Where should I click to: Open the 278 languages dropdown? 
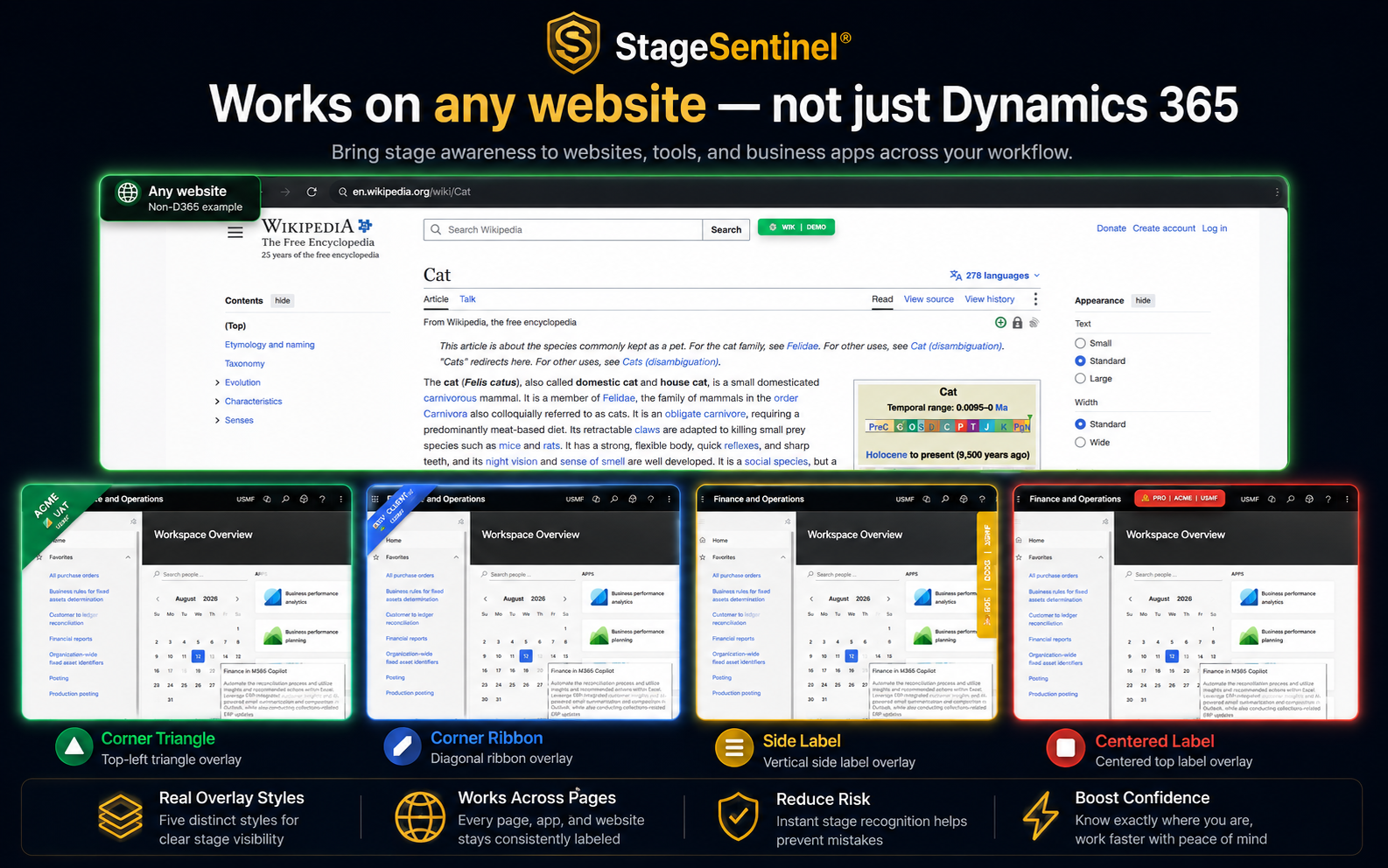tap(995, 276)
